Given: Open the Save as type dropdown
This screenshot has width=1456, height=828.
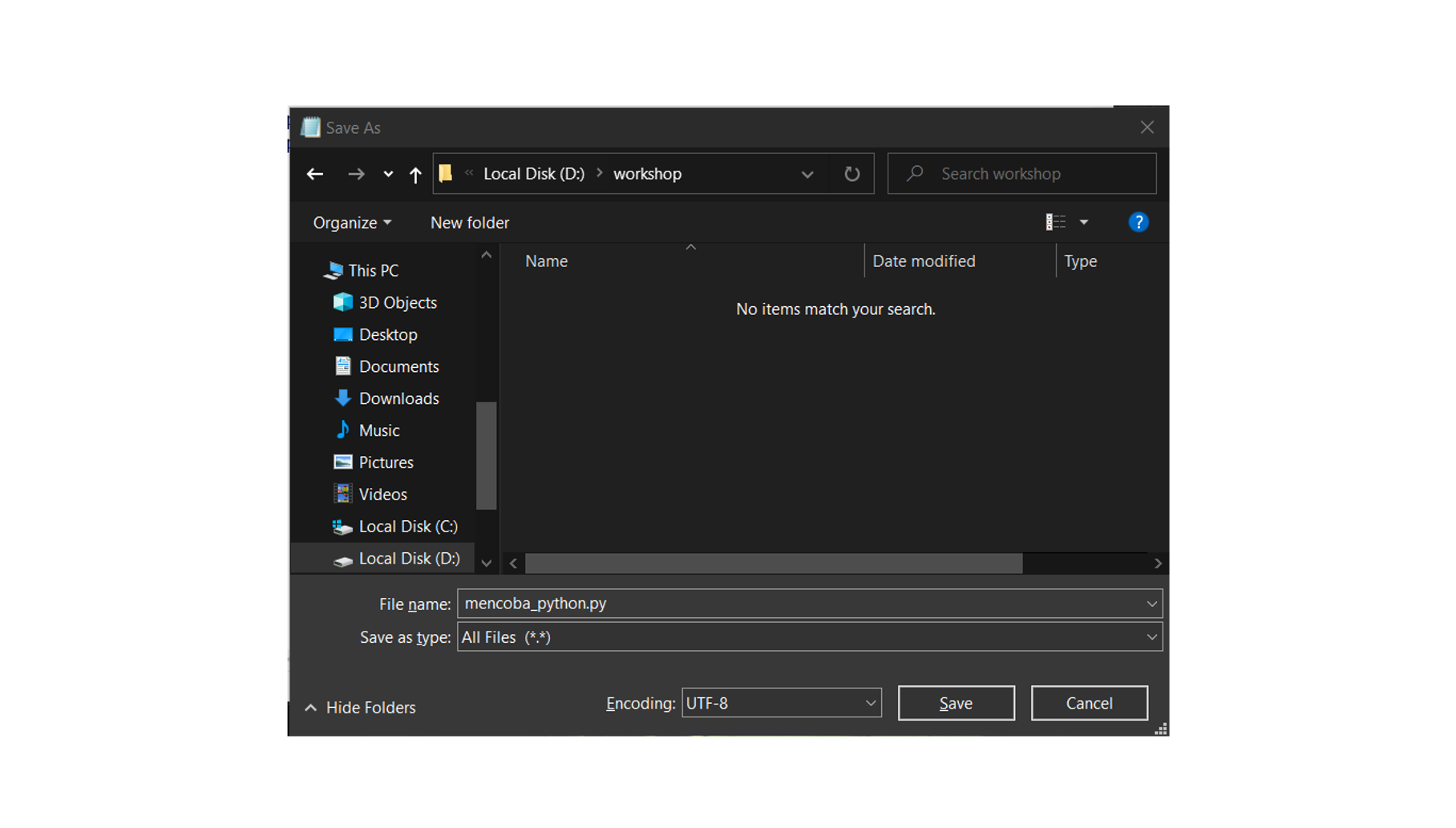Looking at the screenshot, I should pos(1152,636).
